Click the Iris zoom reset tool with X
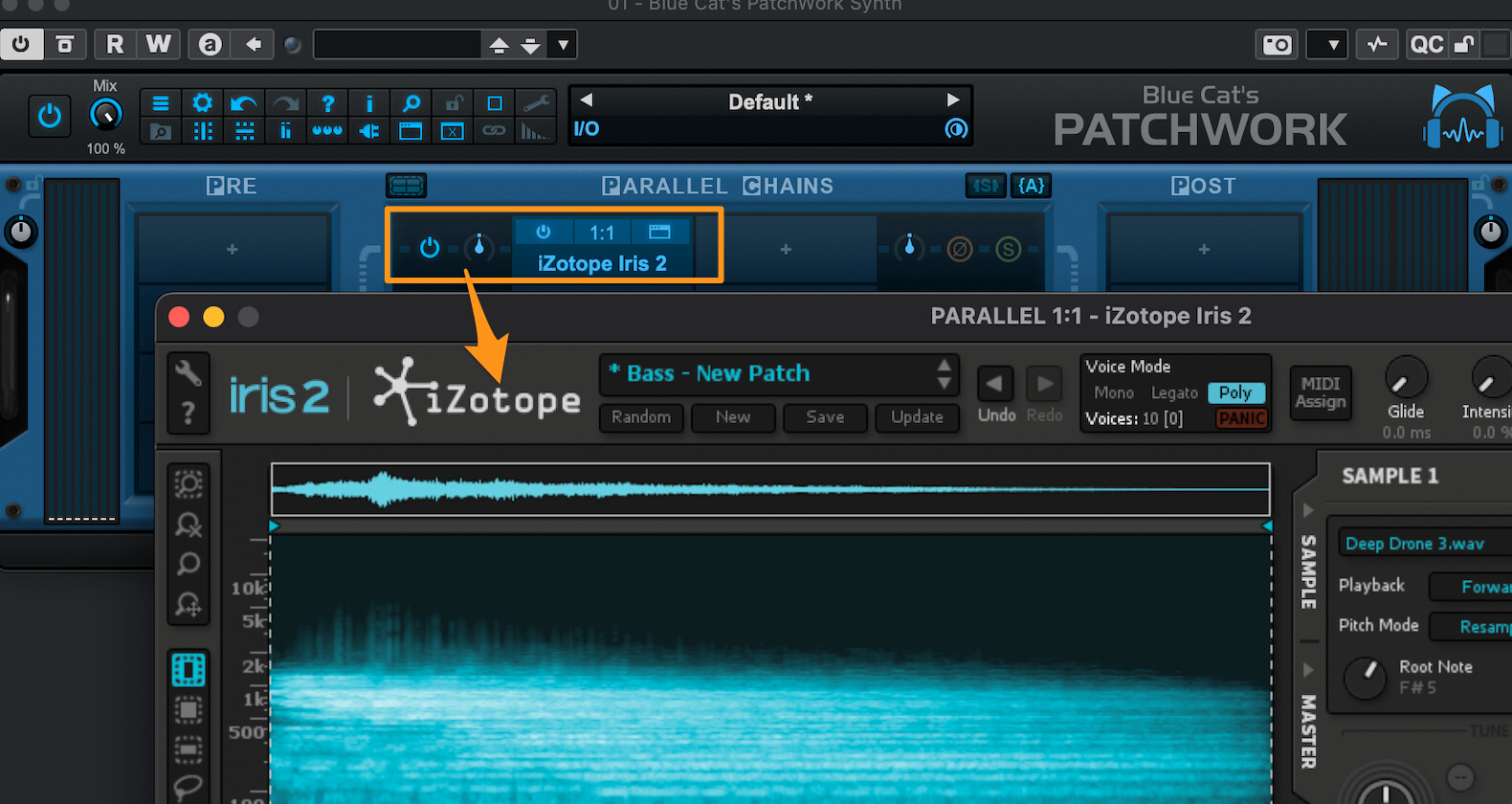 click(x=189, y=525)
